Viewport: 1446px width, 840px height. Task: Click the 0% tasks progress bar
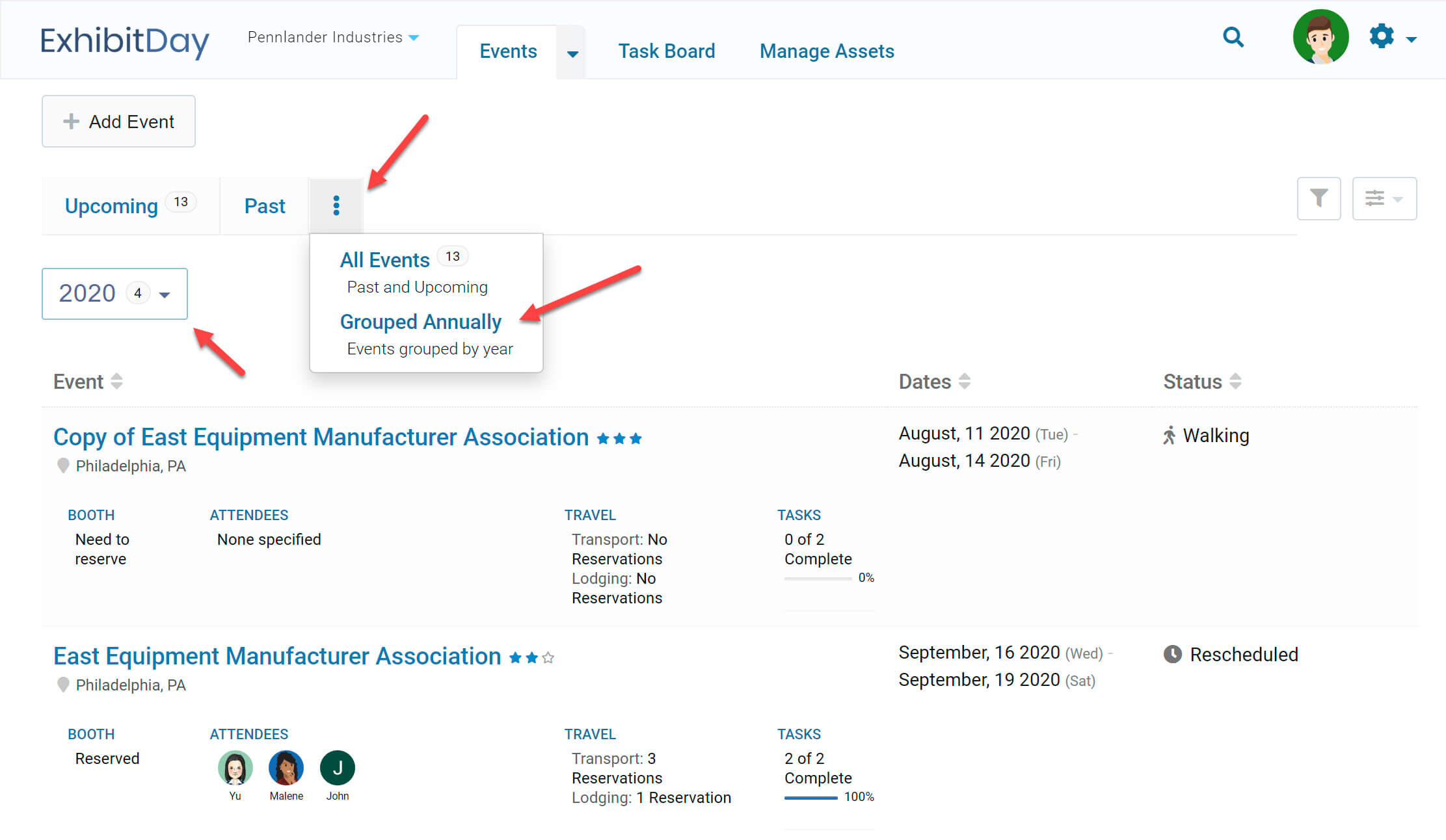click(x=818, y=578)
